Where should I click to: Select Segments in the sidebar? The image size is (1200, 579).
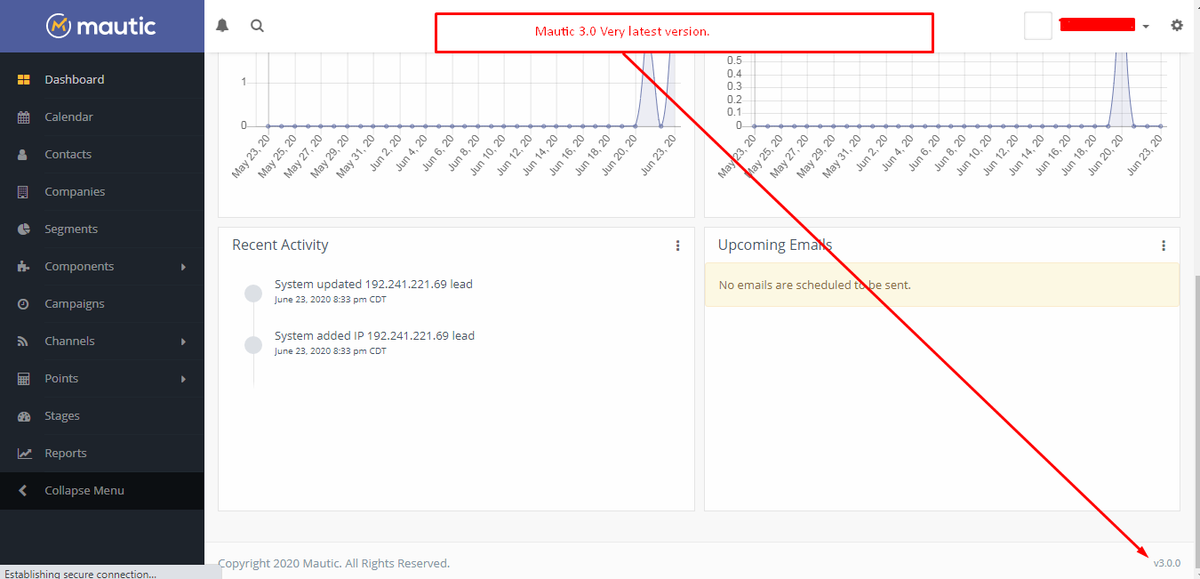point(102,229)
